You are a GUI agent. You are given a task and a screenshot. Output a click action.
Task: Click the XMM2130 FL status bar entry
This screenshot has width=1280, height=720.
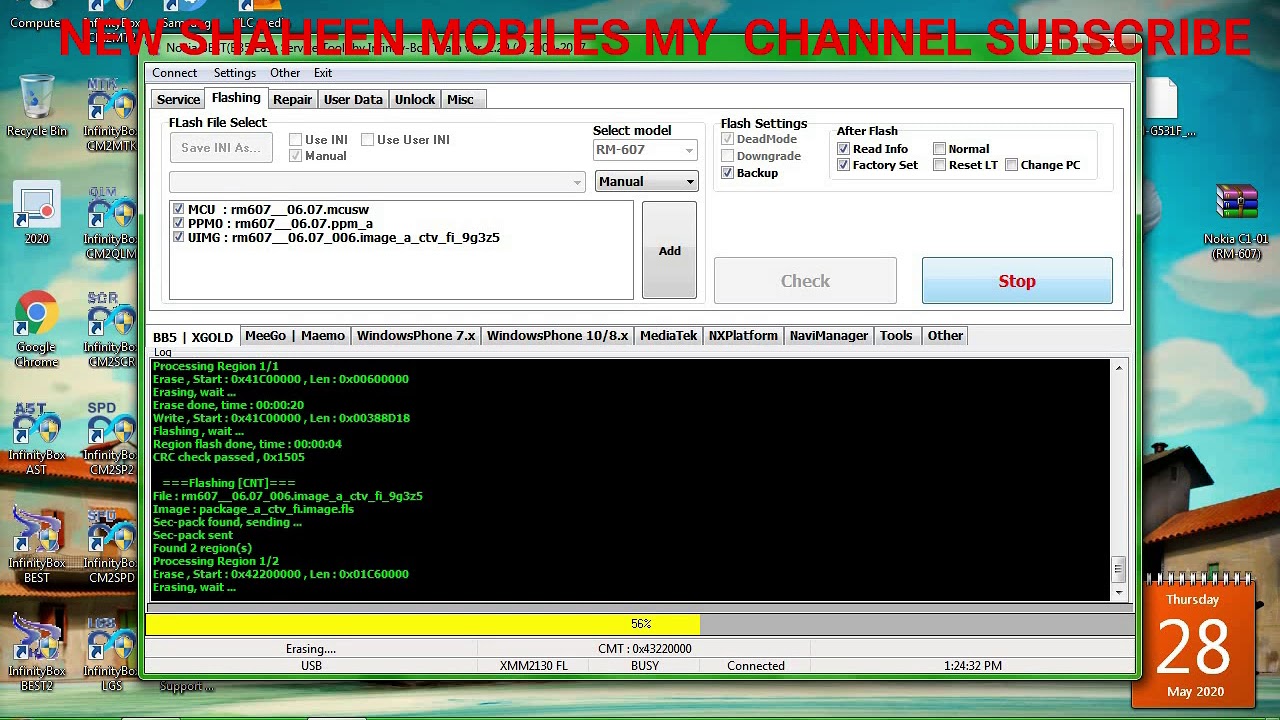coord(533,666)
